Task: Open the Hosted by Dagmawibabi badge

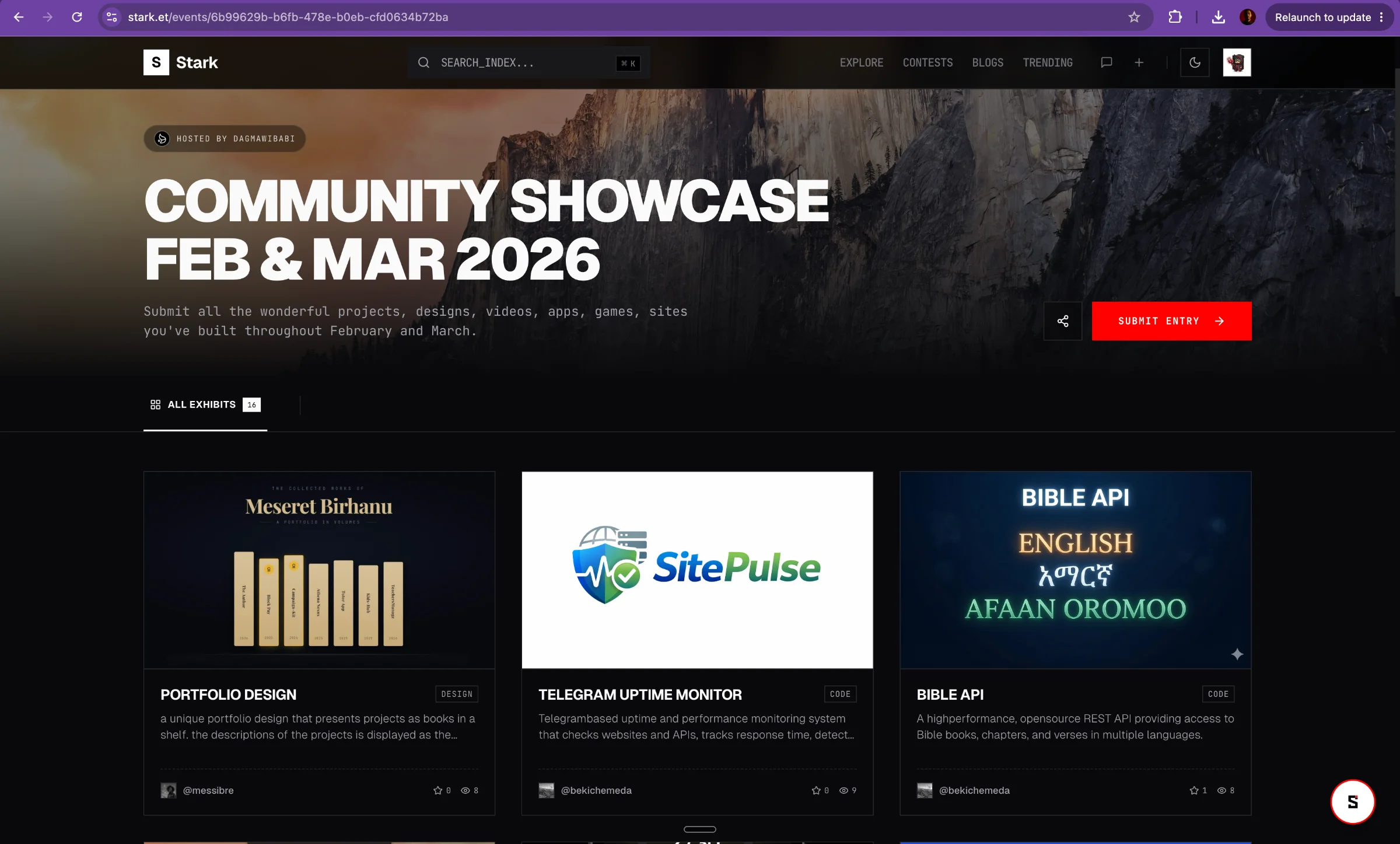Action: point(225,138)
